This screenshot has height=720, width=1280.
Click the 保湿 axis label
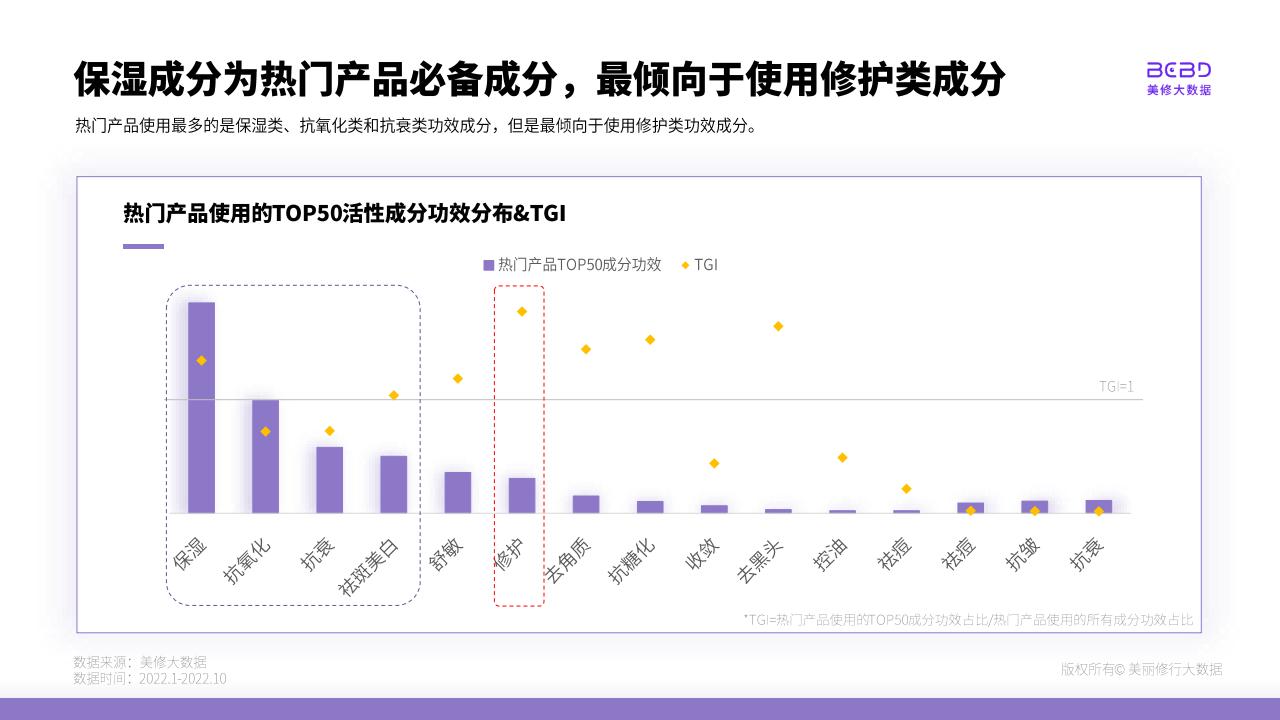pyautogui.click(x=189, y=553)
